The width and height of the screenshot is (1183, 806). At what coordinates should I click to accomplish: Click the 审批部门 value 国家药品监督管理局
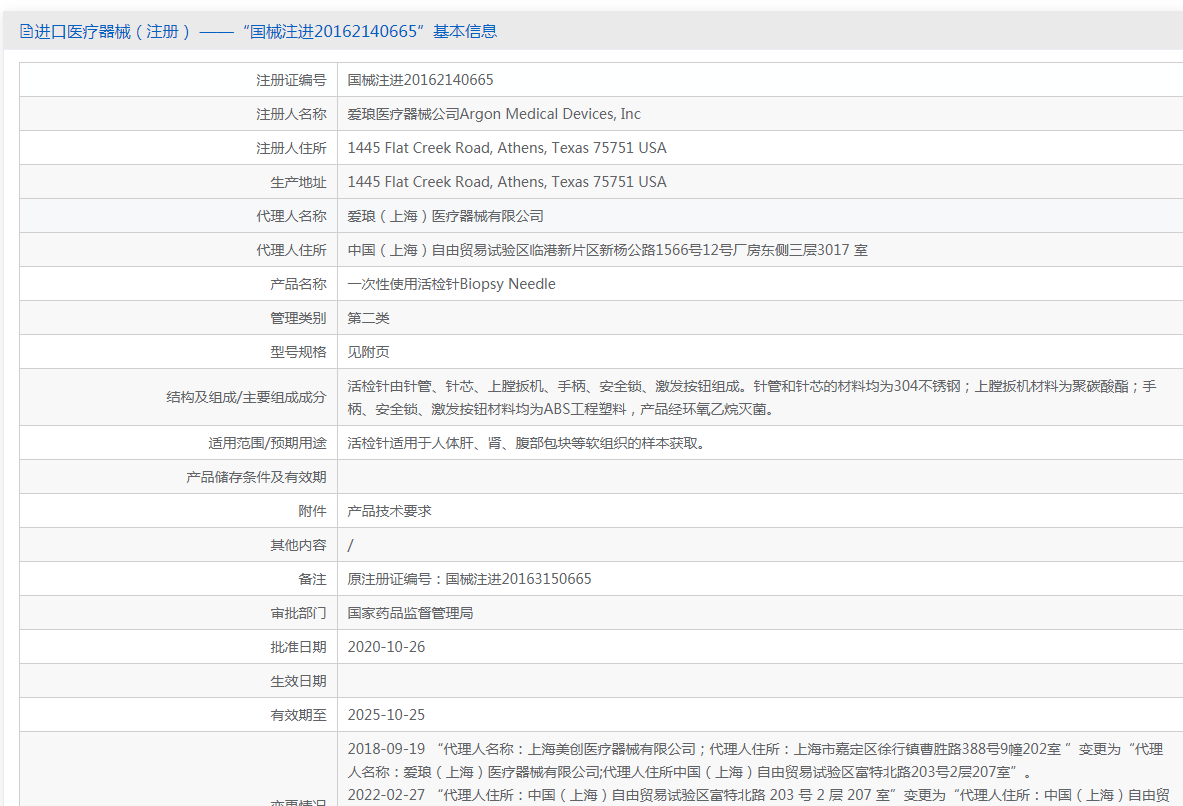(410, 613)
